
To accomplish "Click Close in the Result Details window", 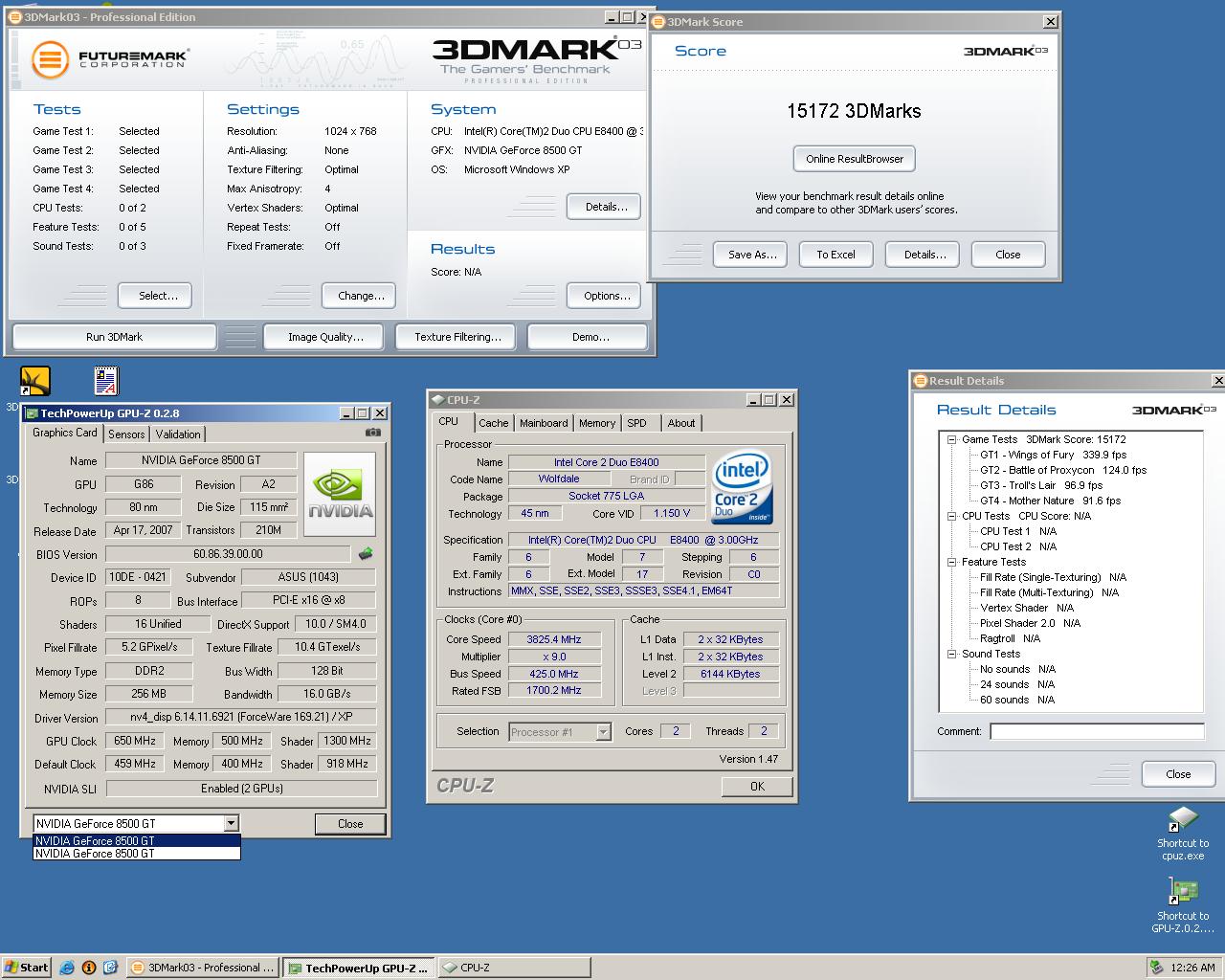I will 1178,774.
